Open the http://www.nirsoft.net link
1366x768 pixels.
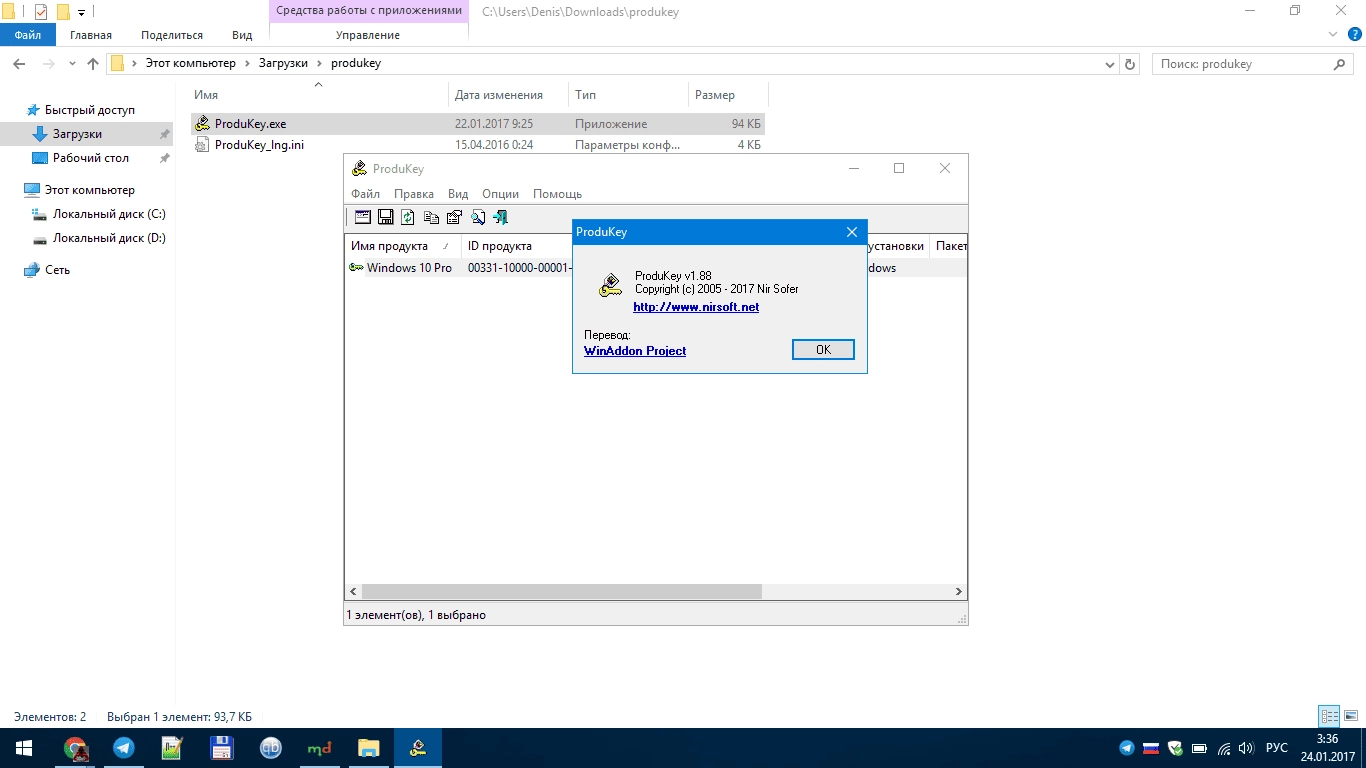click(696, 307)
